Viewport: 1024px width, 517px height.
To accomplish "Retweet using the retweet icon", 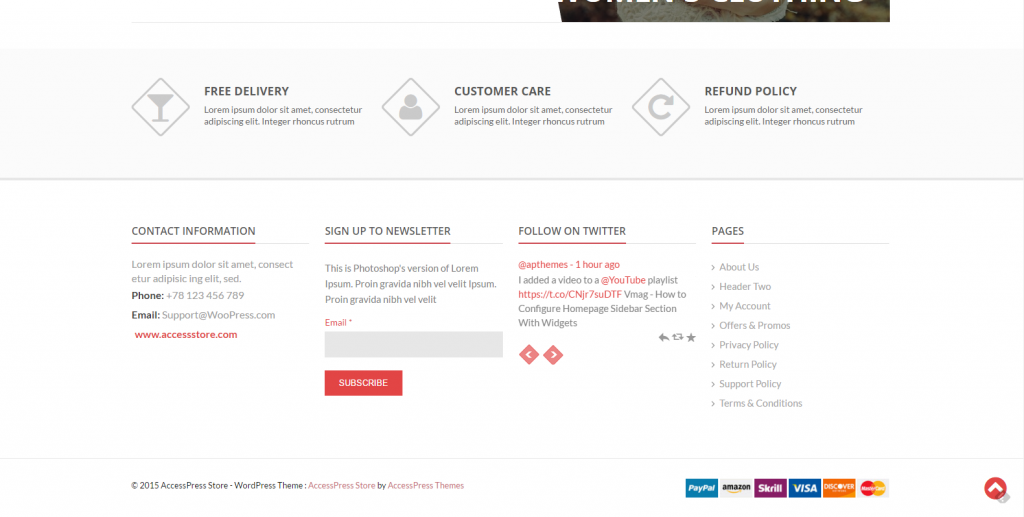I will coord(678,337).
